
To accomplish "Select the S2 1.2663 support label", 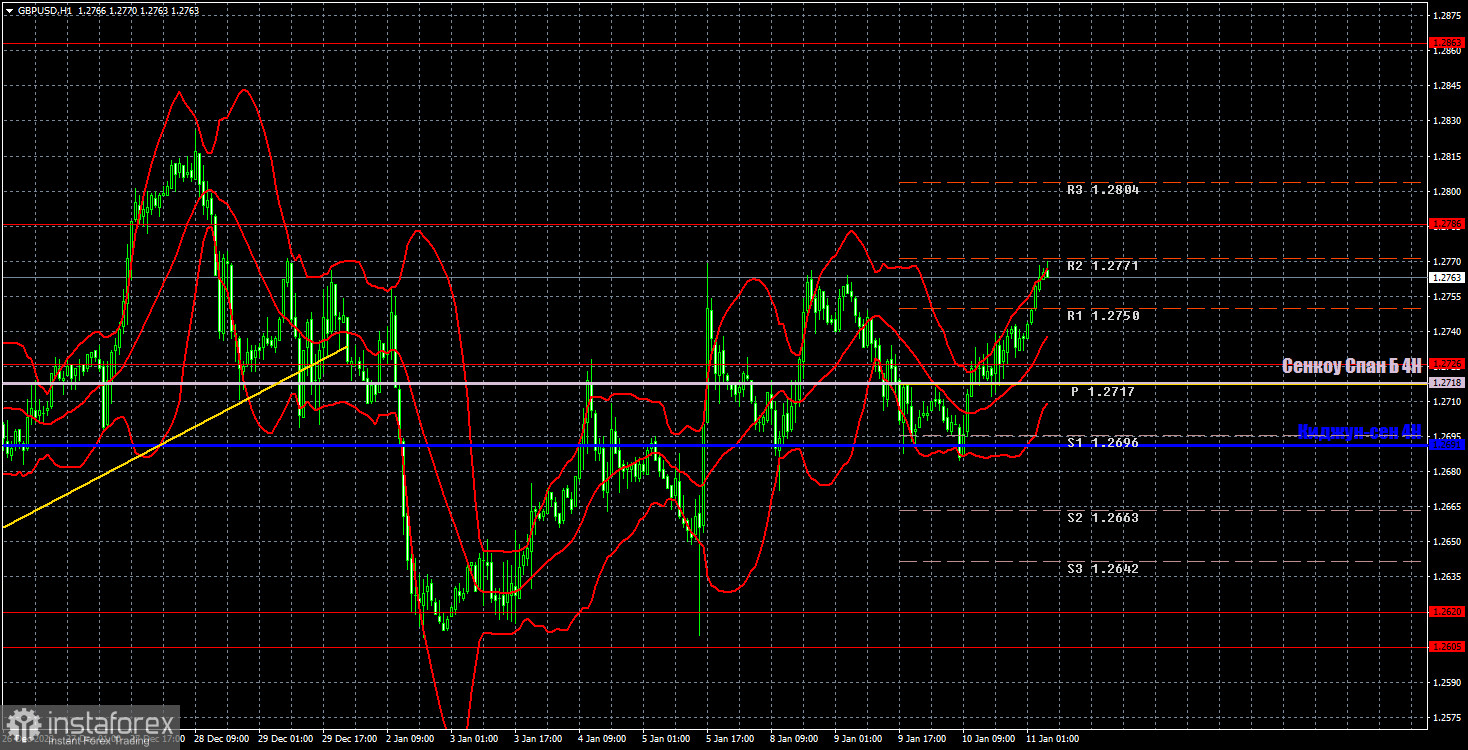I will coord(1102,517).
